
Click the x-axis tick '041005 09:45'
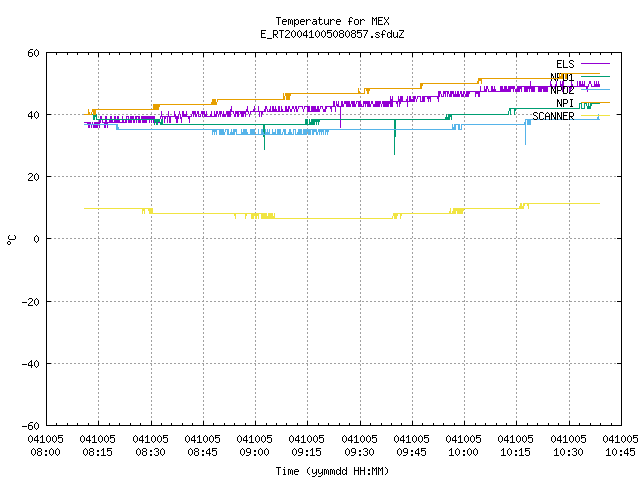411,446
